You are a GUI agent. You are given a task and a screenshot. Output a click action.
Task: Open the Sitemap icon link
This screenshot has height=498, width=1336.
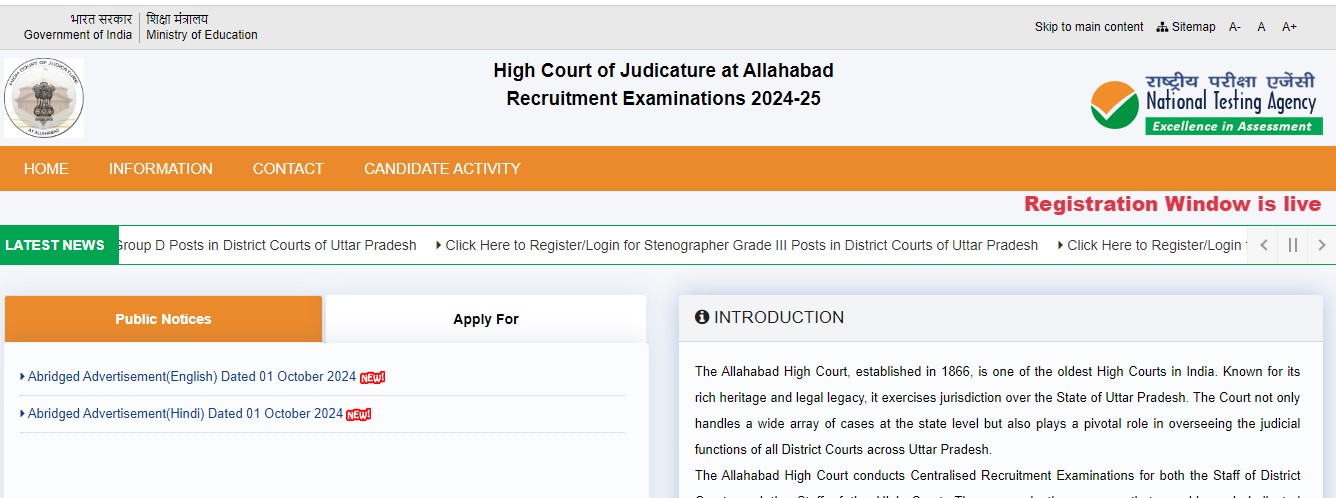[1186, 27]
